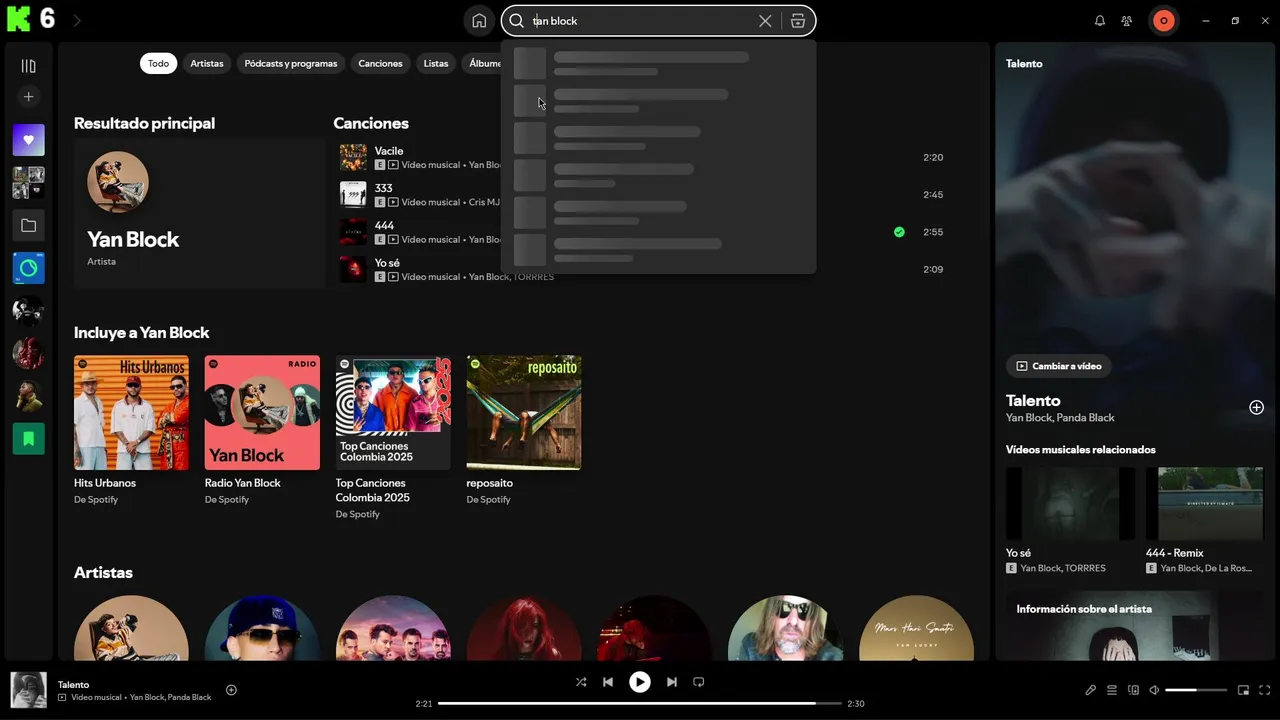The width and height of the screenshot is (1280, 720).
Task: Open the Browse icon beside search
Action: [x=798, y=20]
